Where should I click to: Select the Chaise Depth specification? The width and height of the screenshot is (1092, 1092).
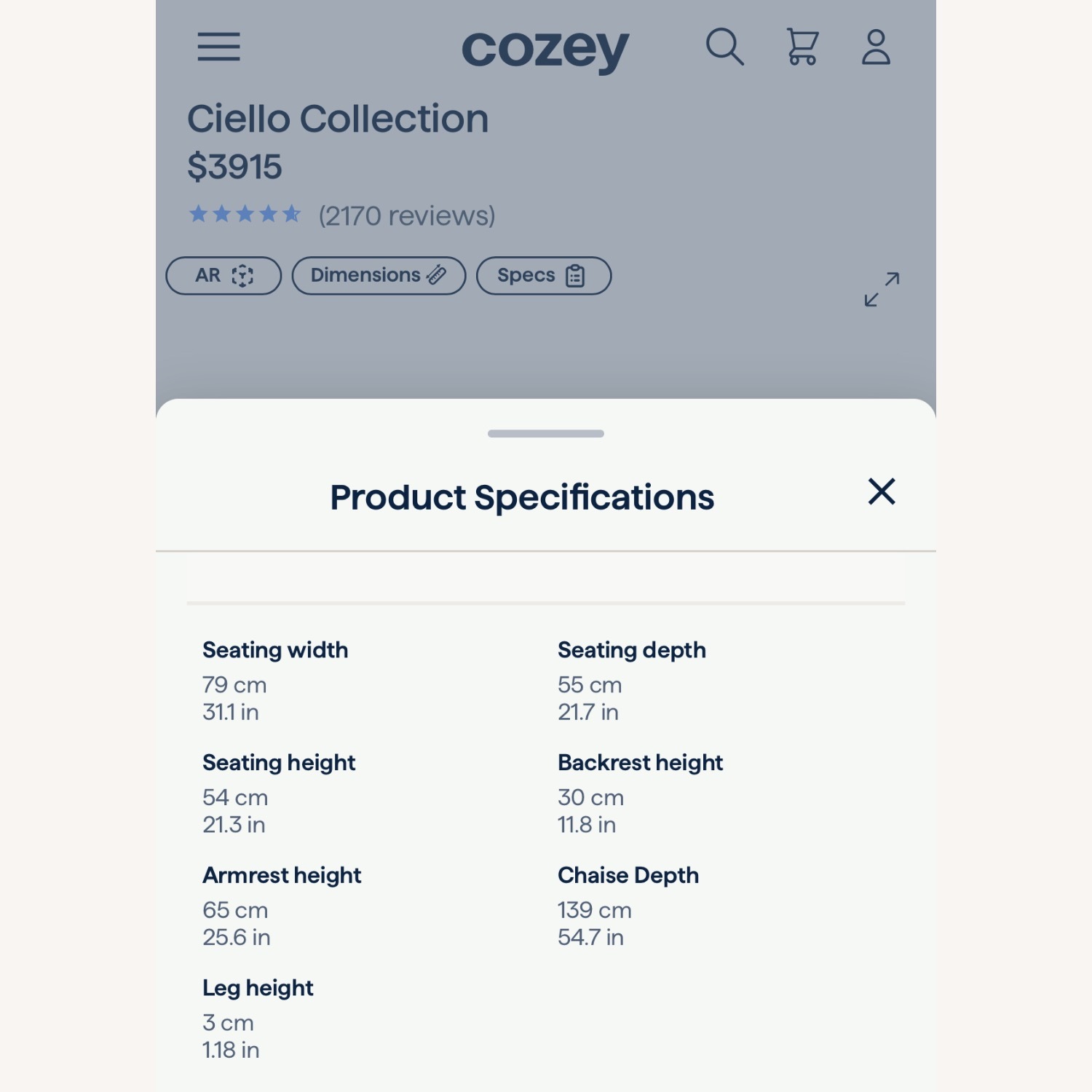(x=628, y=875)
